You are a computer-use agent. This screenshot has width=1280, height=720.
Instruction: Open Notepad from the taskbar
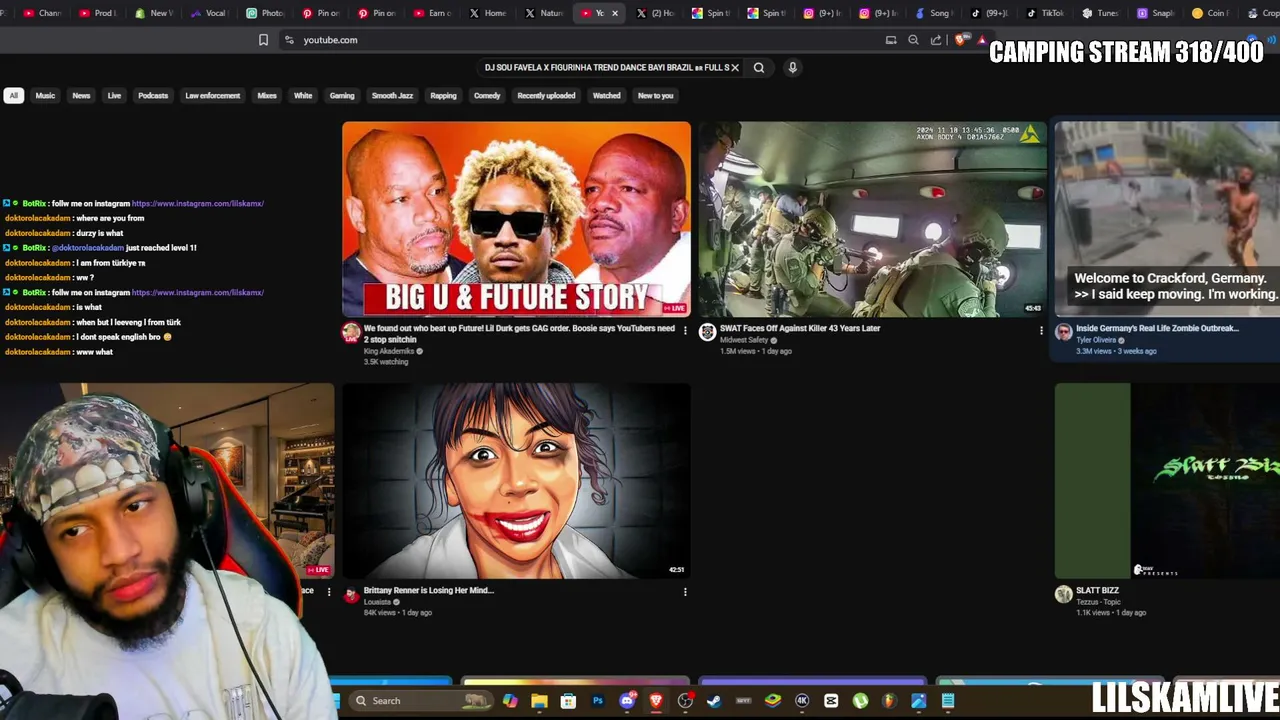pyautogui.click(x=948, y=701)
